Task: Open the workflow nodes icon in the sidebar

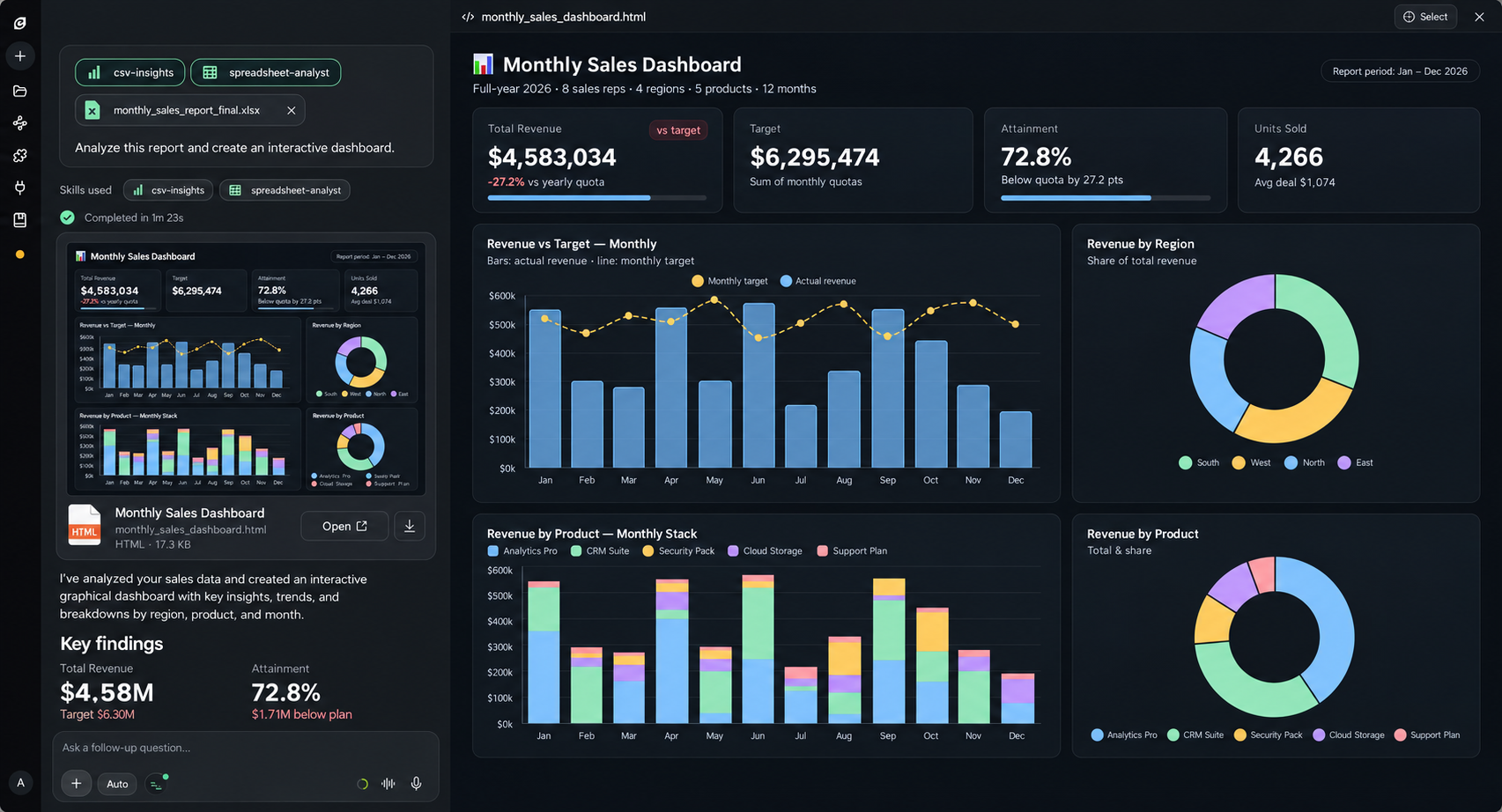Action: pos(19,123)
